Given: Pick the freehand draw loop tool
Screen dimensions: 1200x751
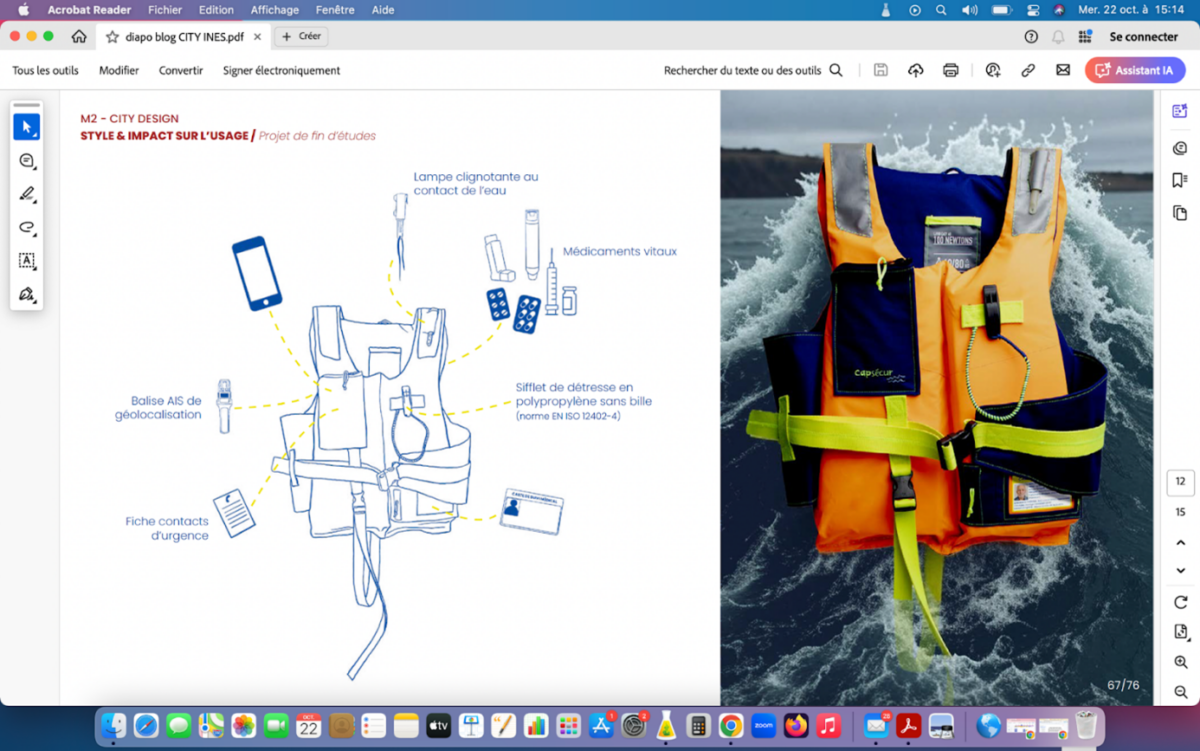Looking at the screenshot, I should click(x=26, y=228).
